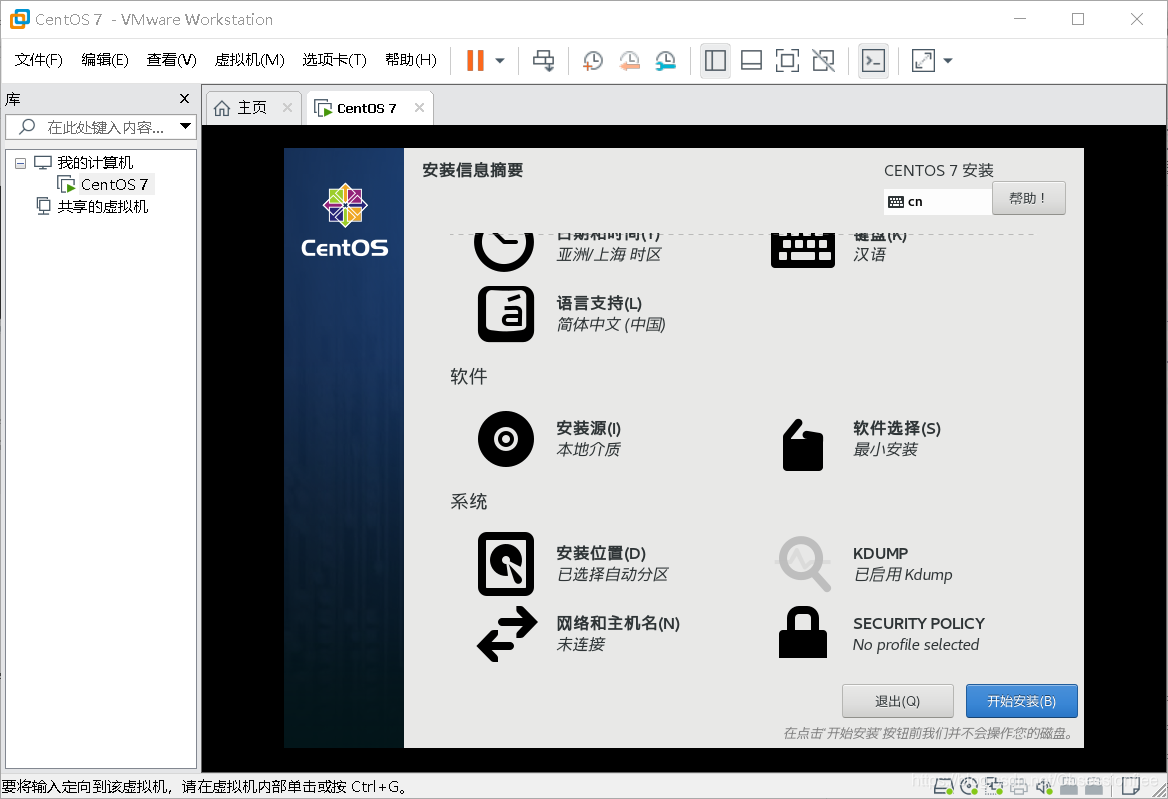Open the KDUMP magnifier icon

(803, 564)
